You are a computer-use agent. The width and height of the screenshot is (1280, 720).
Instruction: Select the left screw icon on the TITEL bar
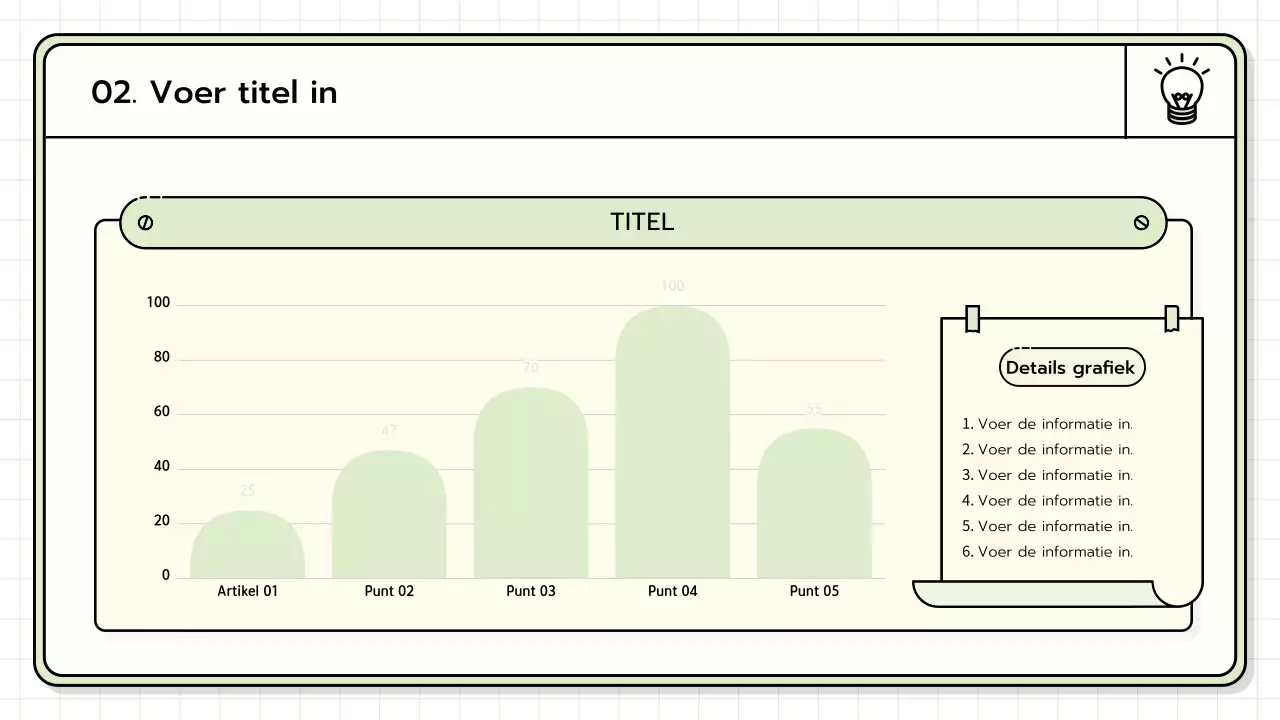(145, 222)
